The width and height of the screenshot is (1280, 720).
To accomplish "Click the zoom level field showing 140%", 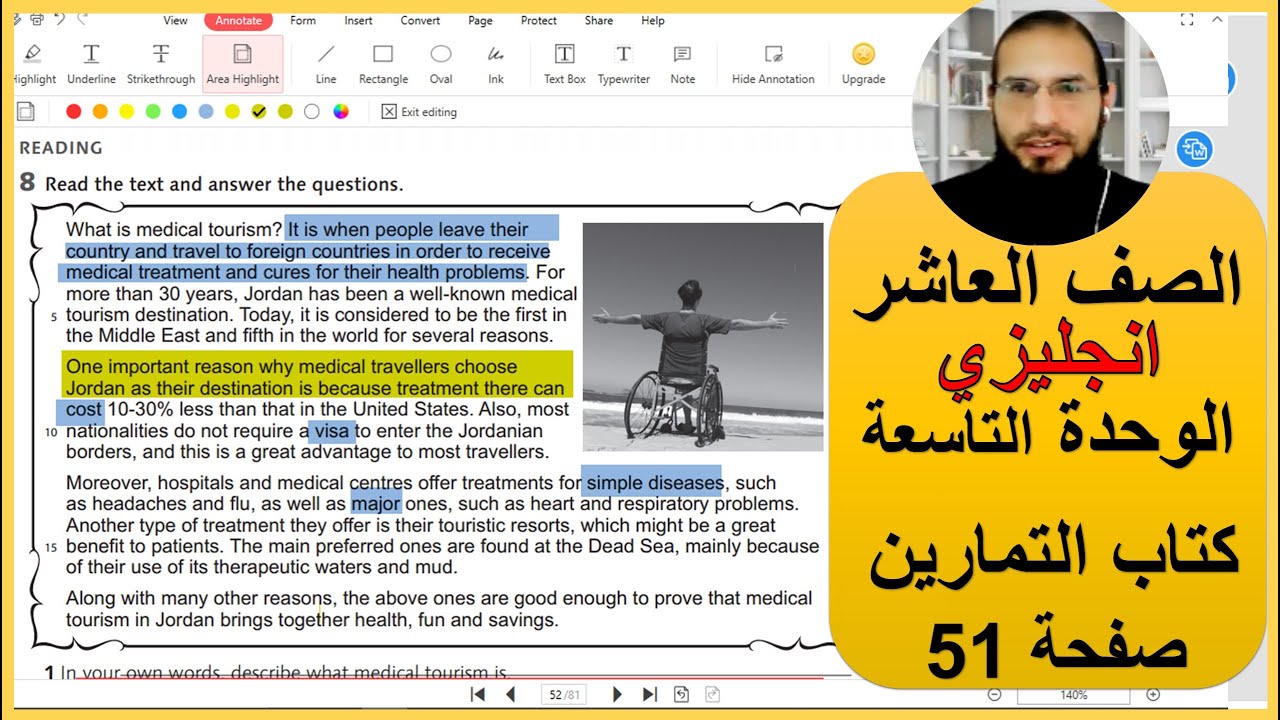I will point(1073,694).
